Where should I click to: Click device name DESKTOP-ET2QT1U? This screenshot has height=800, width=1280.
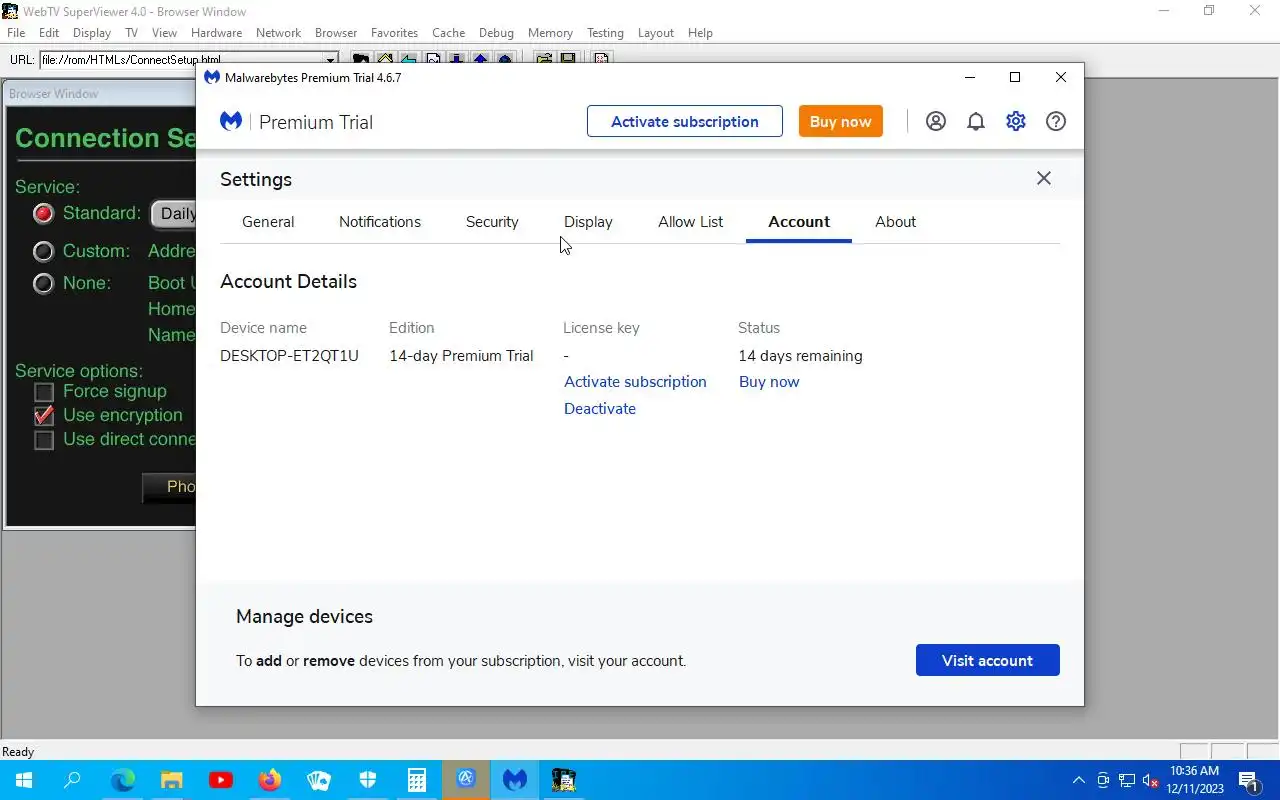(x=289, y=356)
